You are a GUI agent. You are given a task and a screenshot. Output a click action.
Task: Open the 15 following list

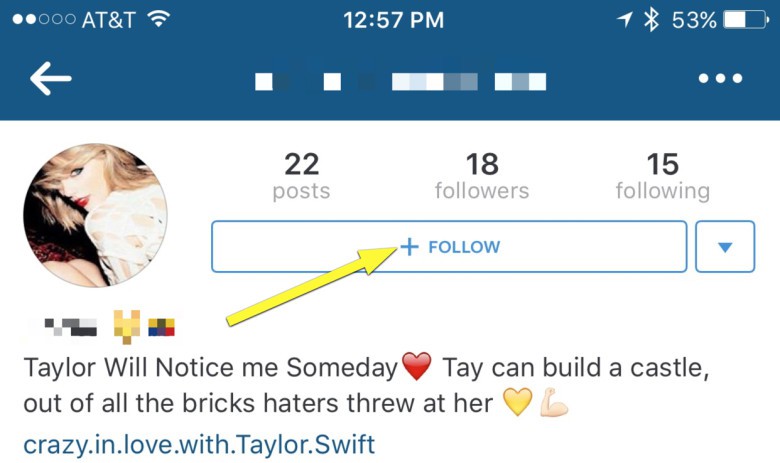click(663, 176)
